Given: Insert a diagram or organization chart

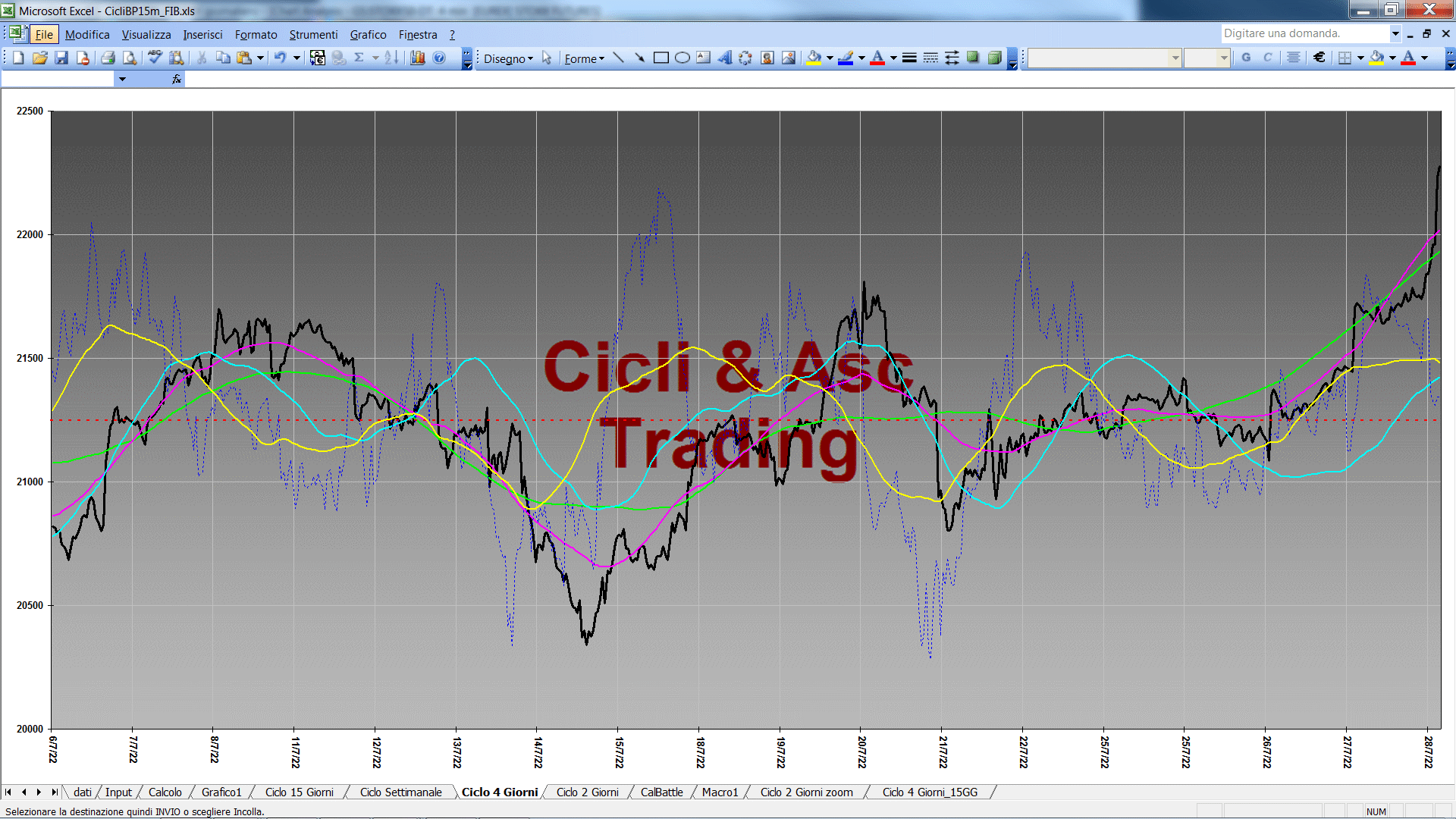Looking at the screenshot, I should pyautogui.click(x=746, y=58).
